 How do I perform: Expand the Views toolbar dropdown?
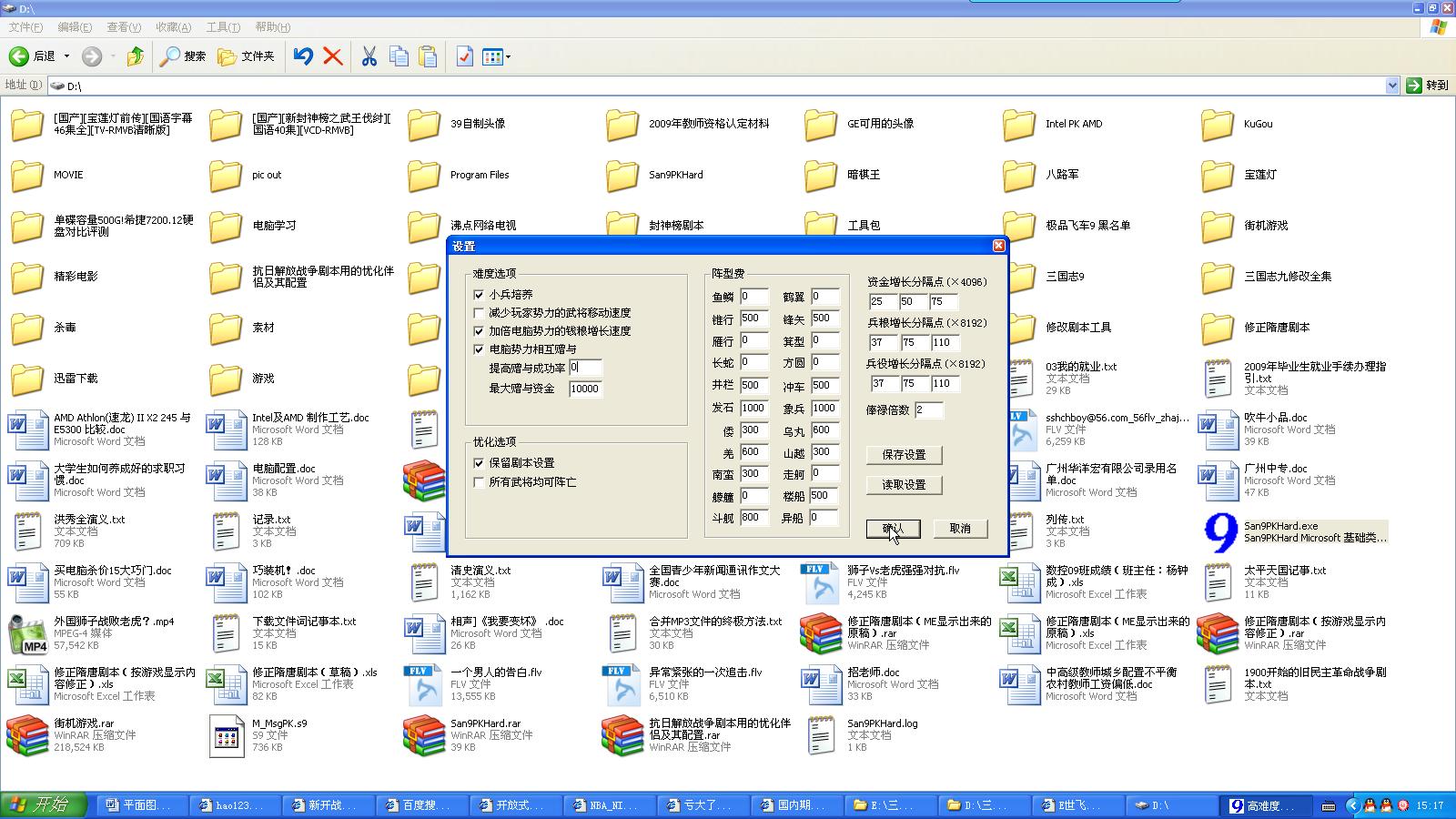point(508,57)
